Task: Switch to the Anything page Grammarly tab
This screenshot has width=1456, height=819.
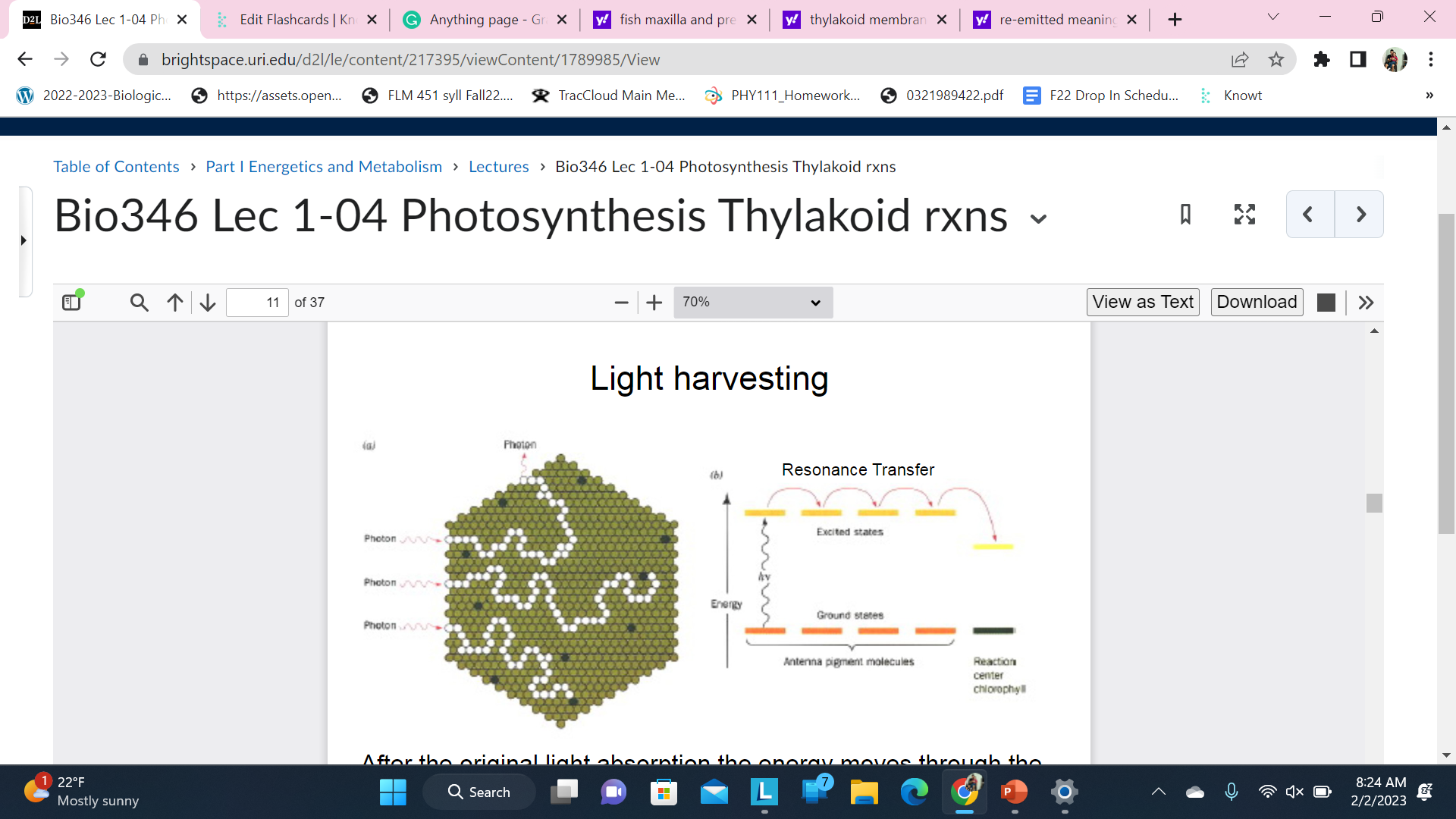Action: [x=485, y=20]
